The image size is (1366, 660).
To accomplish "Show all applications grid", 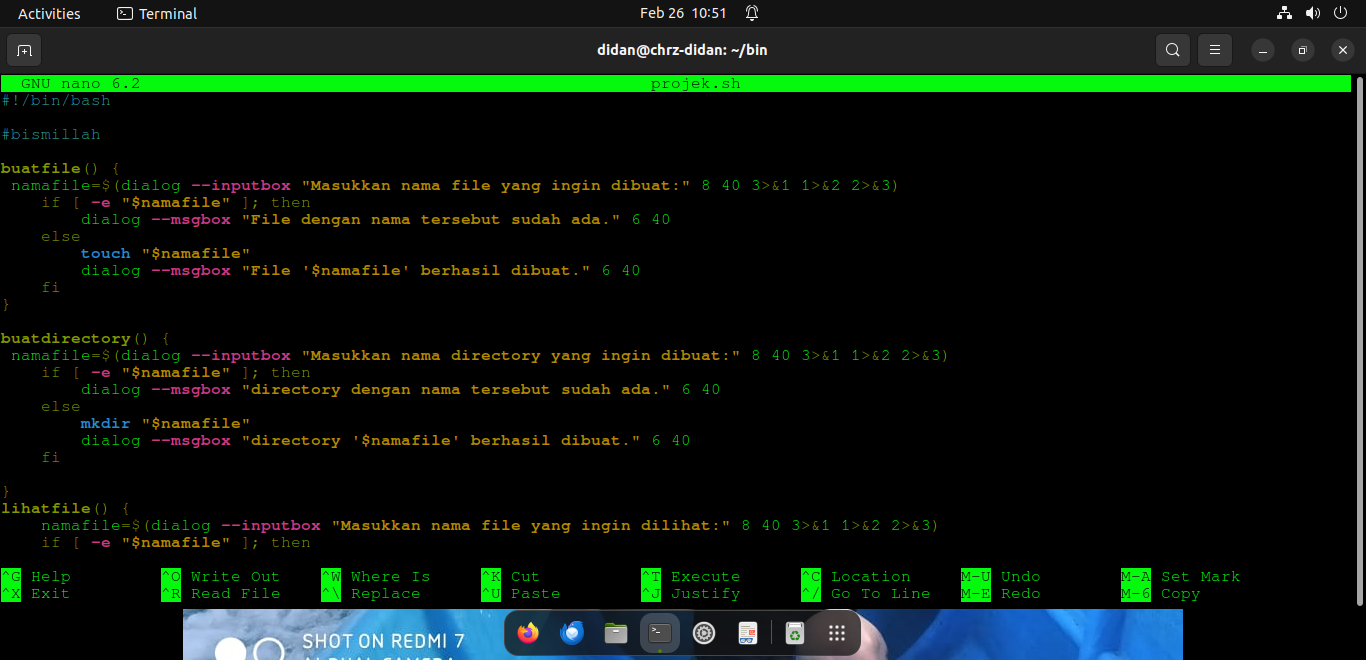I will [x=838, y=633].
